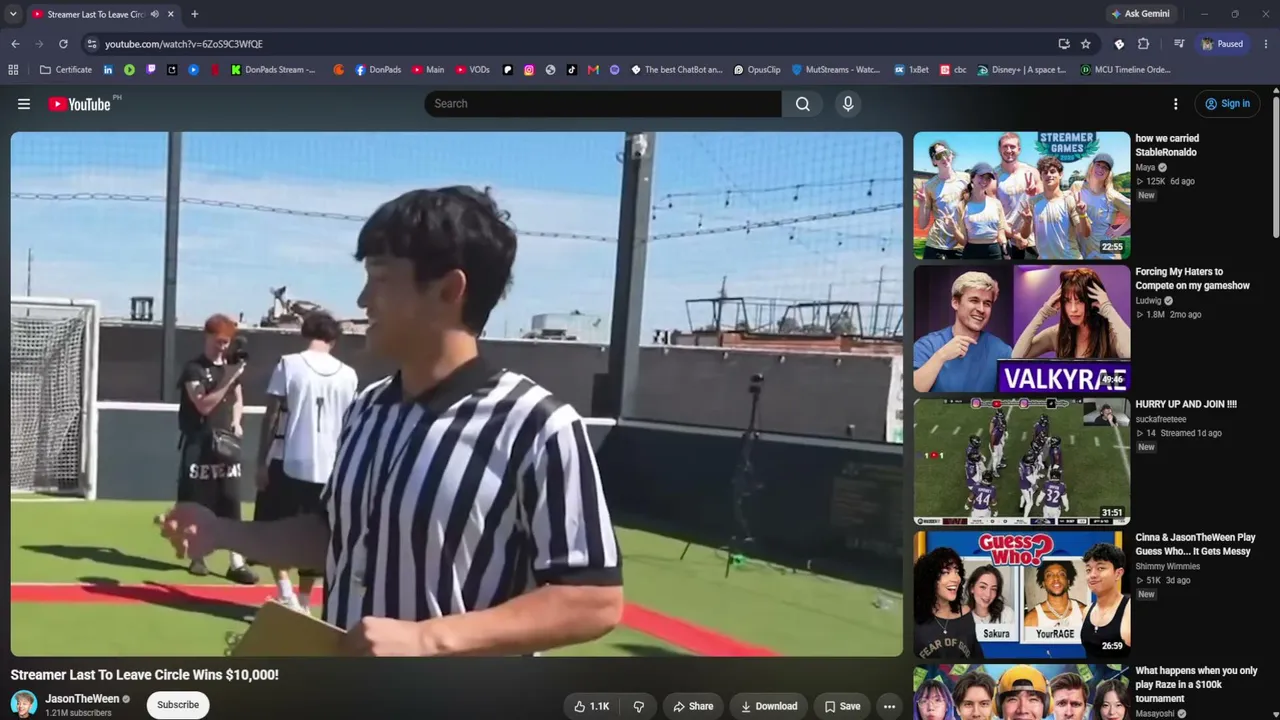Viewport: 1280px width, 720px height.
Task: Open 'HURRY UP AND JOIN !!!!' football thumbnail
Action: coord(1022,462)
